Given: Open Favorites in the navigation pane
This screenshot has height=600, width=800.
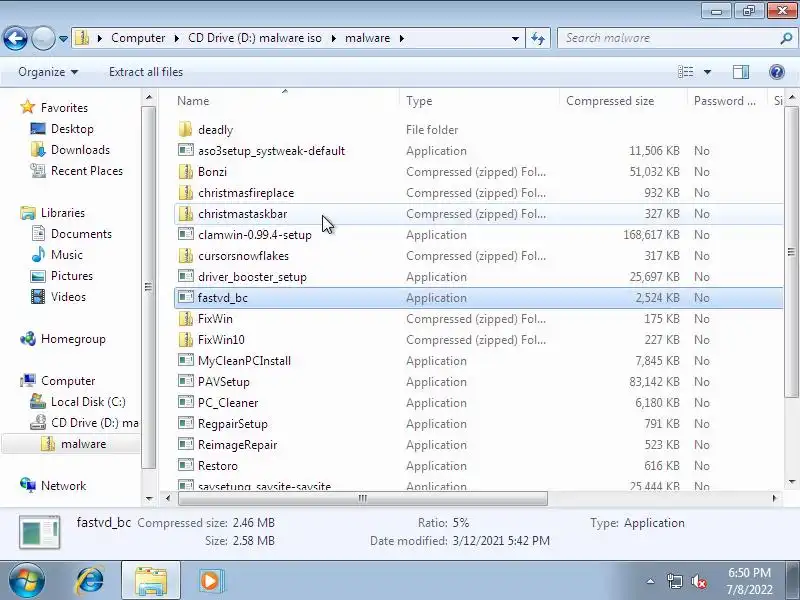Looking at the screenshot, I should [x=64, y=108].
